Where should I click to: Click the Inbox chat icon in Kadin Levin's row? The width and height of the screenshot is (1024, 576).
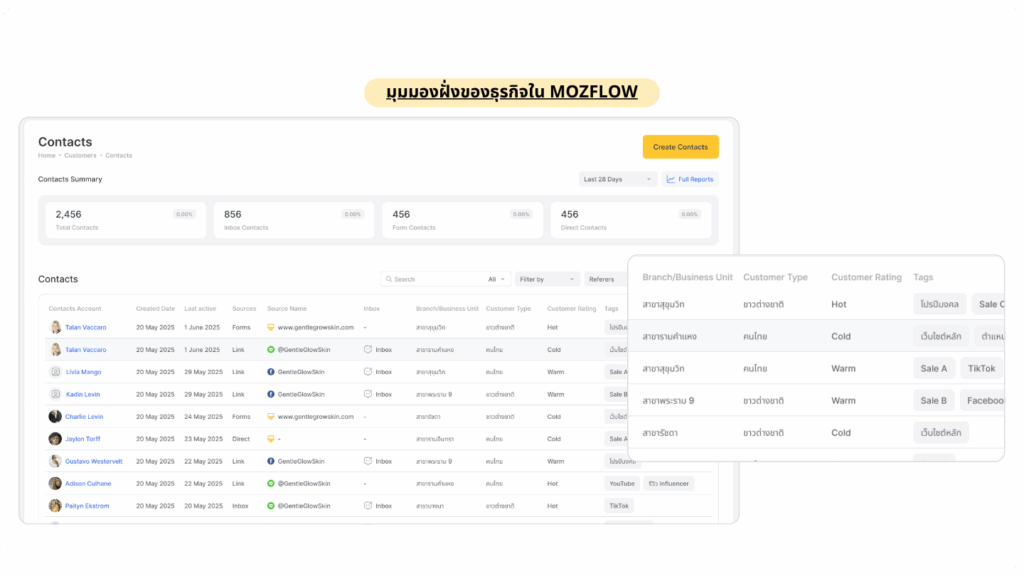[x=368, y=394]
